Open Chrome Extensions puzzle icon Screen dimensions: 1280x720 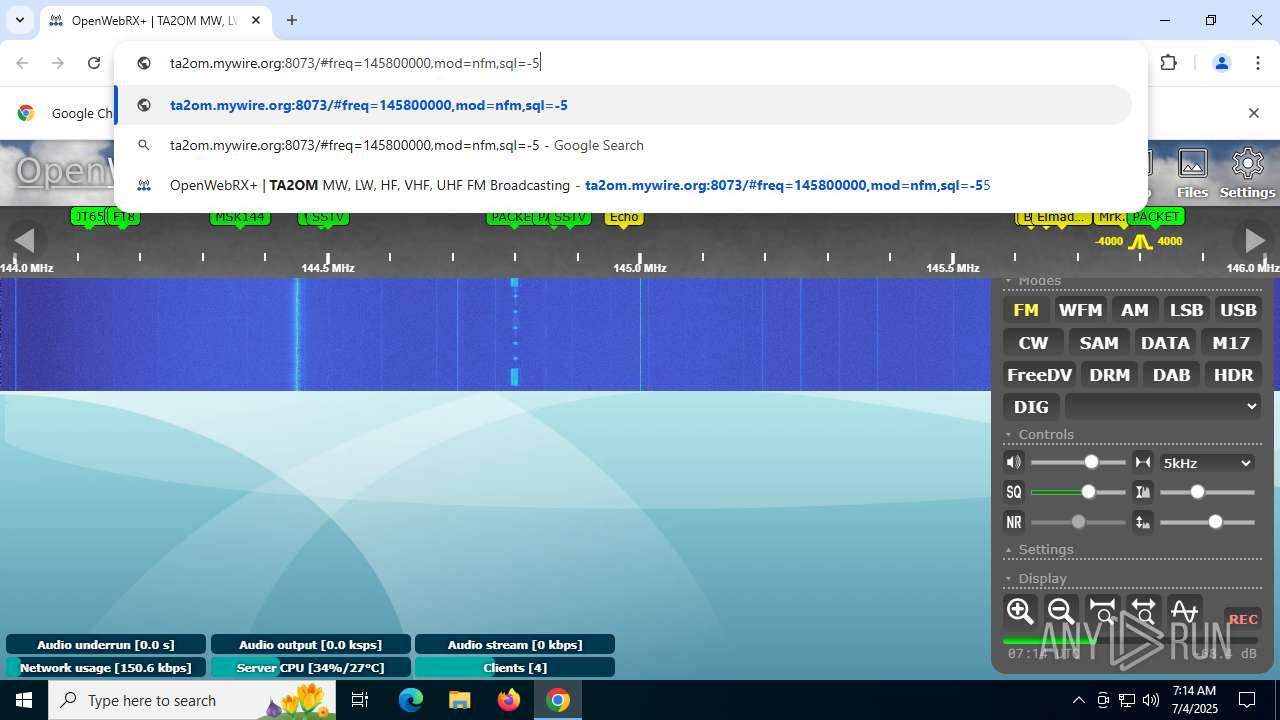coord(1168,63)
